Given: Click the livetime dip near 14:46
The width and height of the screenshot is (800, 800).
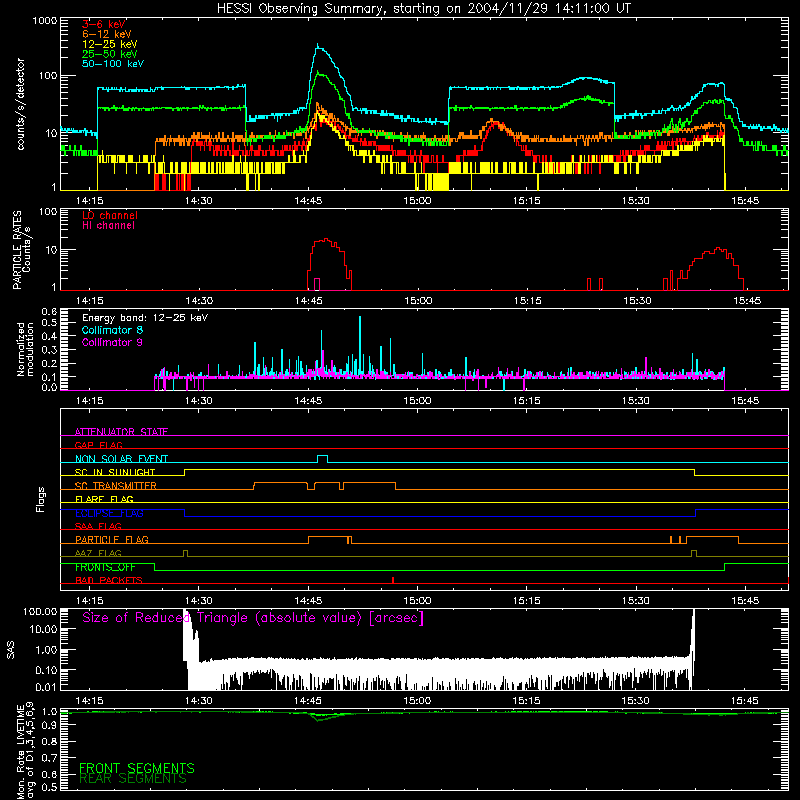Looking at the screenshot, I should 319,717.
